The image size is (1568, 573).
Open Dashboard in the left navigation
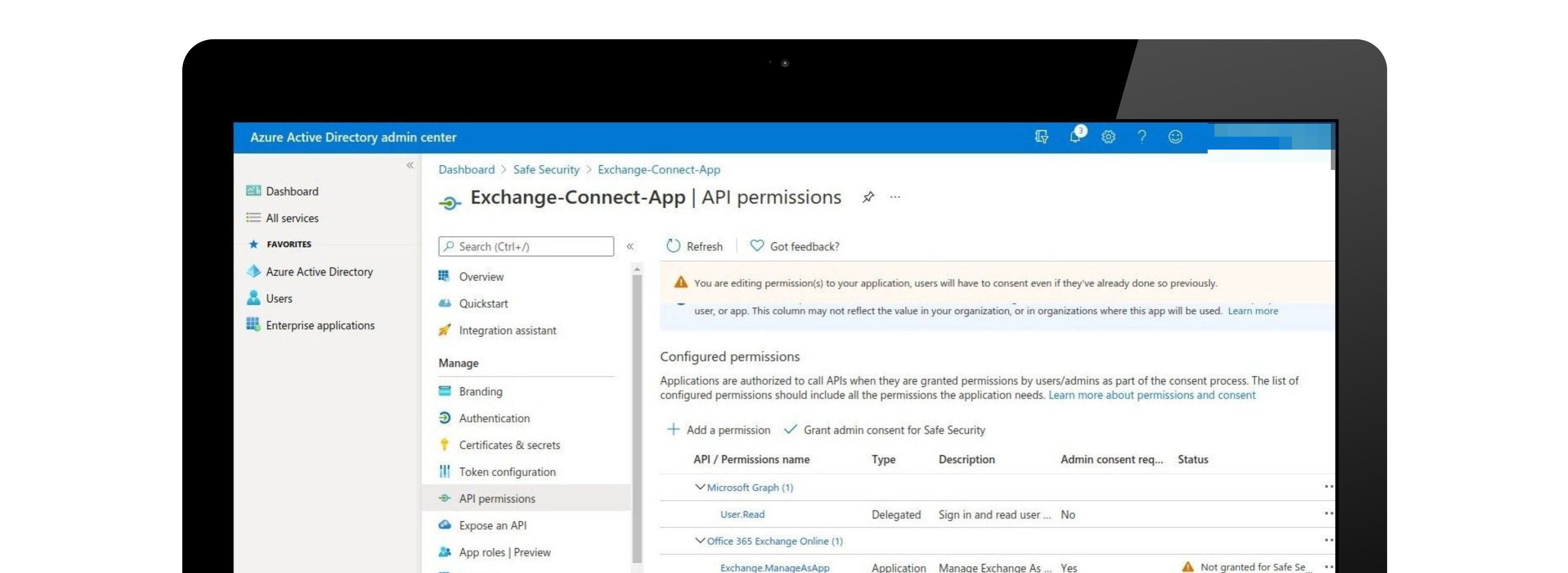pyautogui.click(x=292, y=191)
